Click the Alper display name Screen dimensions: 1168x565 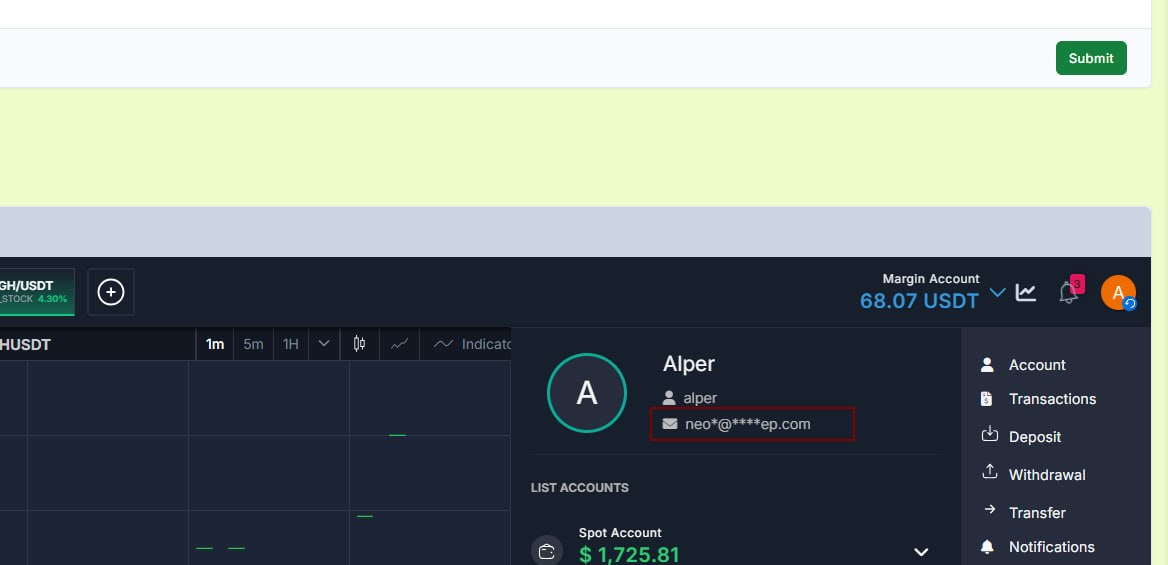tap(689, 364)
